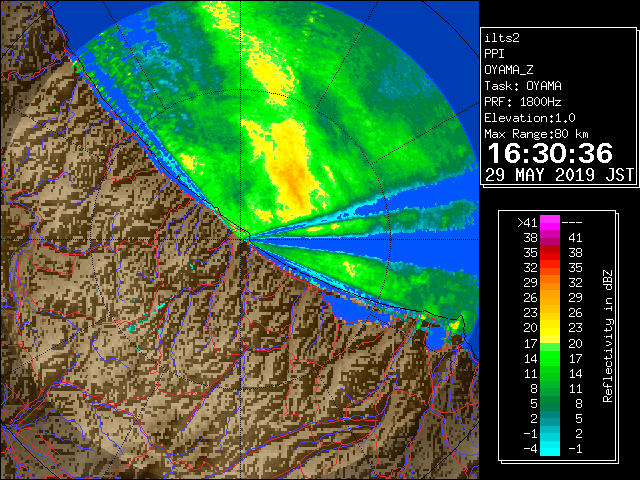This screenshot has height=480, width=640.
Task: Click the 'Reflectivity in dBZ' axis label
Action: point(608,336)
